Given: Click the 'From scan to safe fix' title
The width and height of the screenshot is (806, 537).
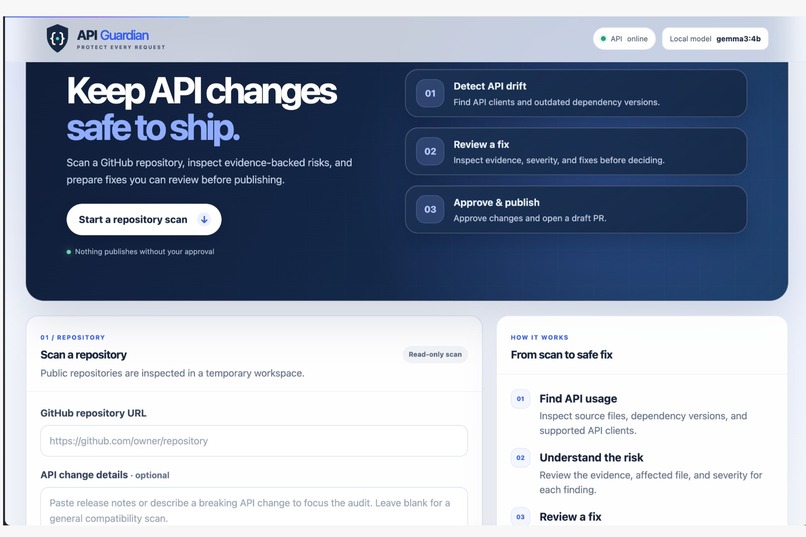Looking at the screenshot, I should tap(561, 355).
